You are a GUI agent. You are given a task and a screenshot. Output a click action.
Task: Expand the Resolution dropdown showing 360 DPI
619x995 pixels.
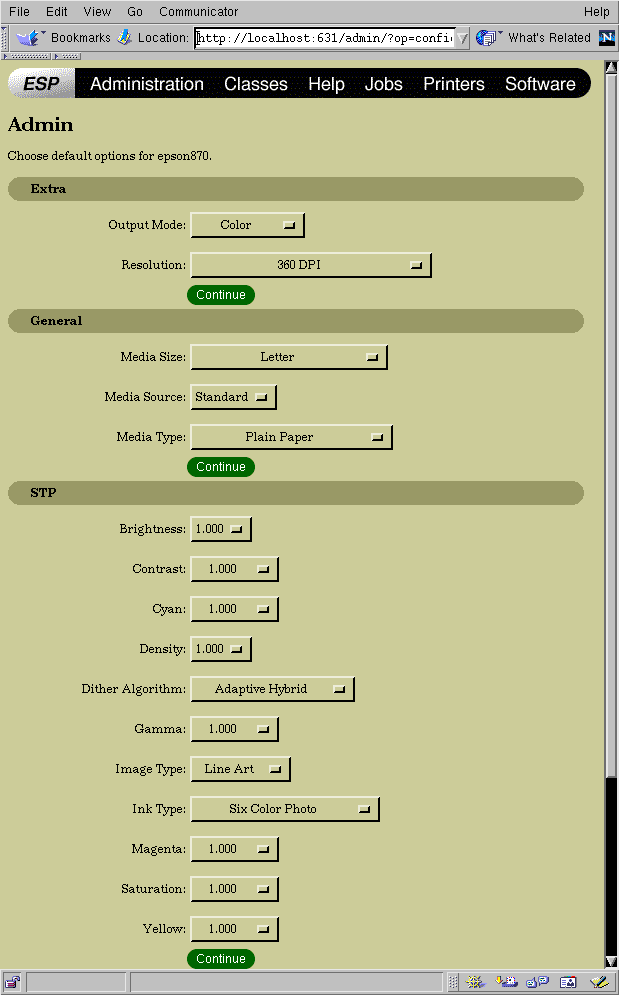click(310, 265)
